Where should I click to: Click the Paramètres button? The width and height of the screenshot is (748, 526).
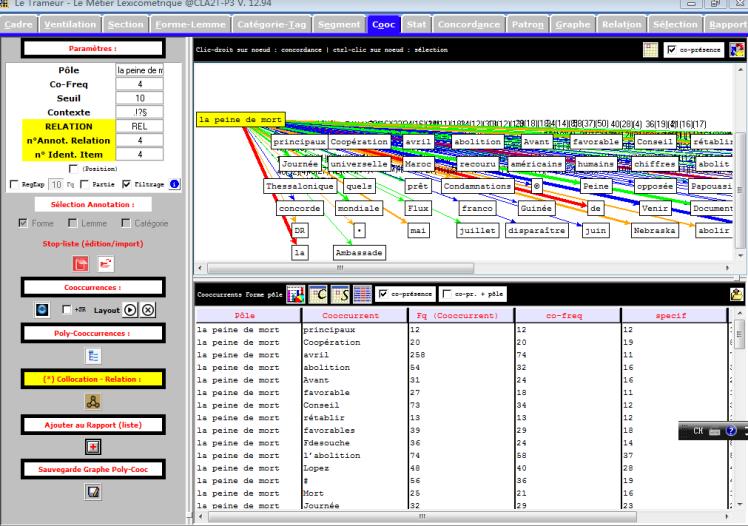click(x=93, y=49)
